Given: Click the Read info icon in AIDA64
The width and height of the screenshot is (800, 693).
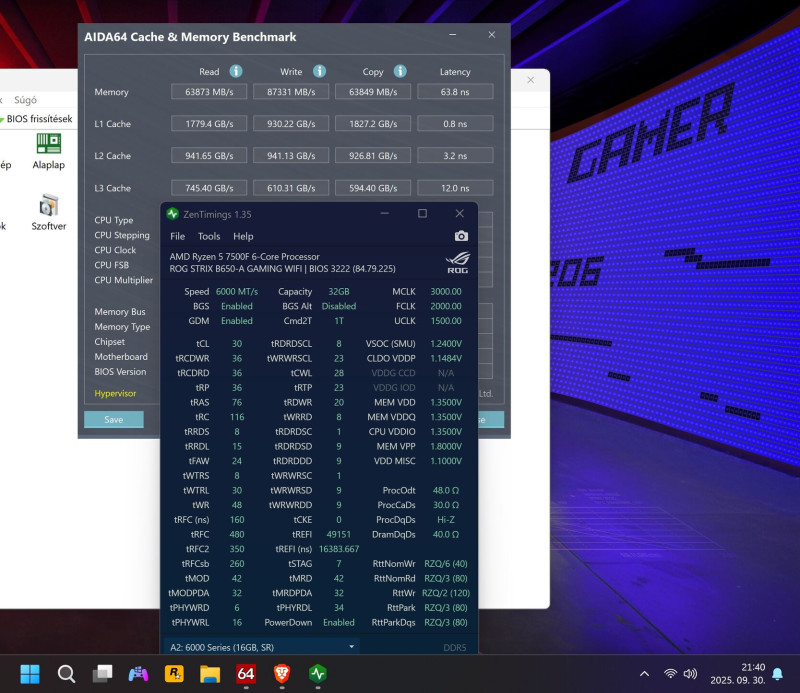Looking at the screenshot, I should coord(236,71).
